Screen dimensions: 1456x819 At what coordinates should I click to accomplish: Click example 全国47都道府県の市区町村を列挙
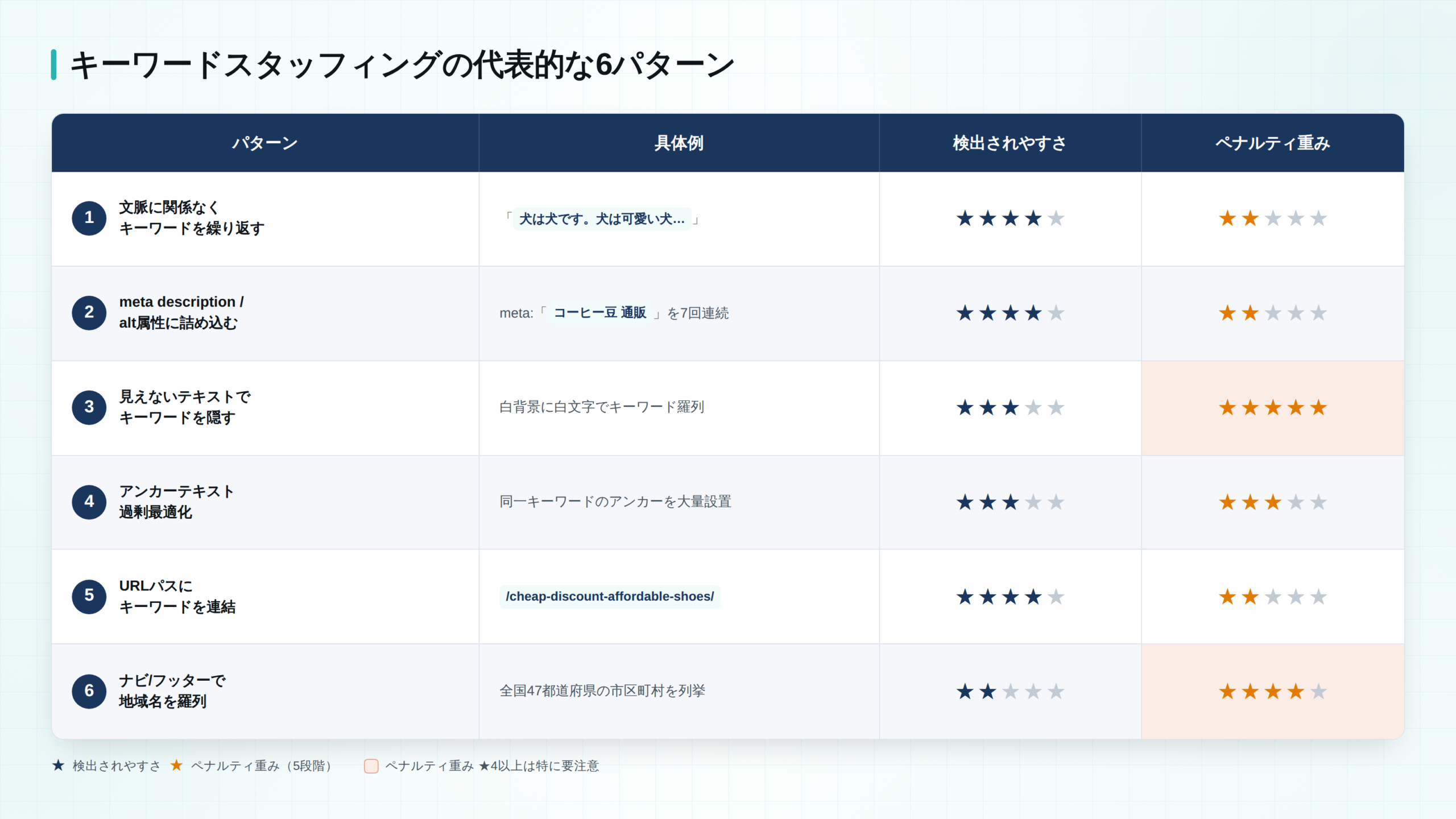602,691
